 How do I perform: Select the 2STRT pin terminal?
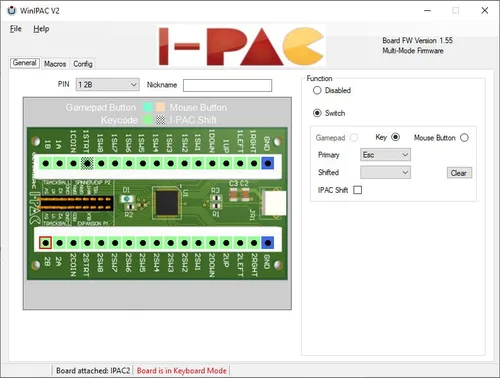click(87, 243)
